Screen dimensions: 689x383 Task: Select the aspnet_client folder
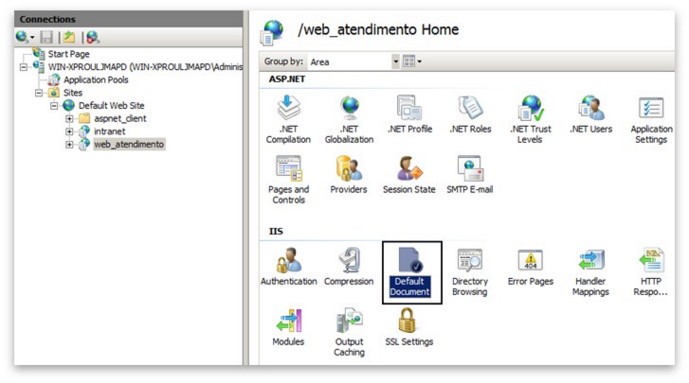point(120,119)
